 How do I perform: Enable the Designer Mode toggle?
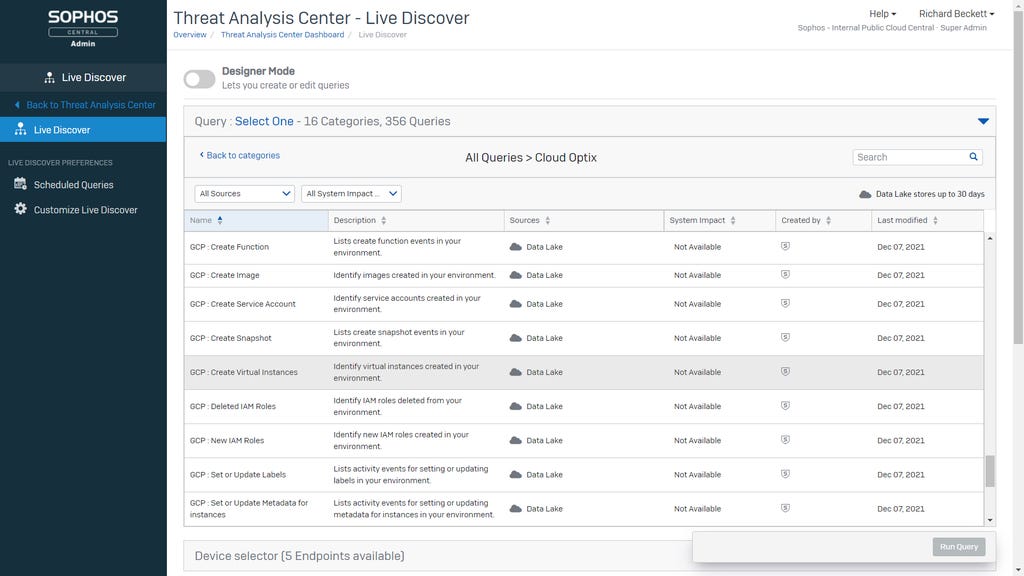coord(199,79)
